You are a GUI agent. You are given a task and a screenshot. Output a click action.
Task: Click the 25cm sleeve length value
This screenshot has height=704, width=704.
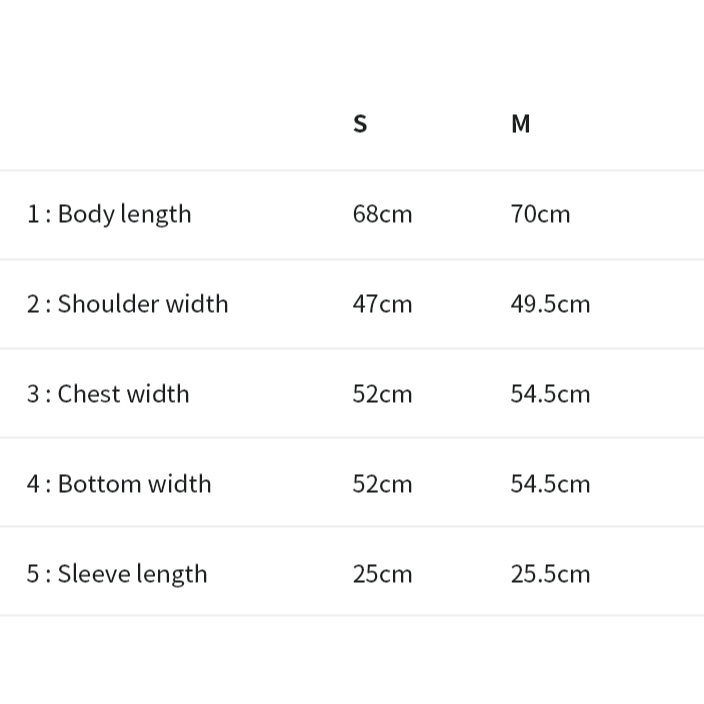[x=382, y=574]
